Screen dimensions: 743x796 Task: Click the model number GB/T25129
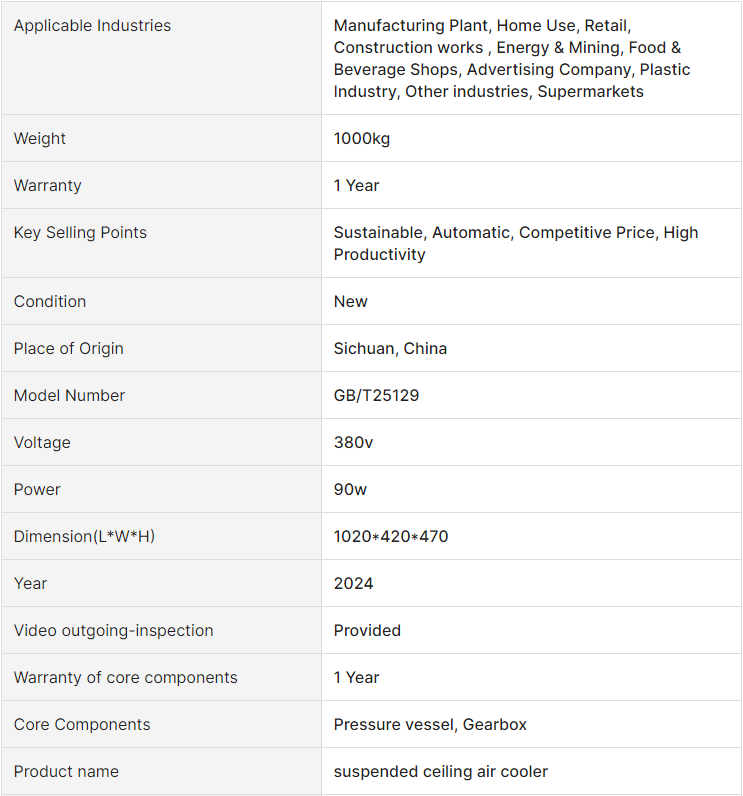(x=376, y=396)
